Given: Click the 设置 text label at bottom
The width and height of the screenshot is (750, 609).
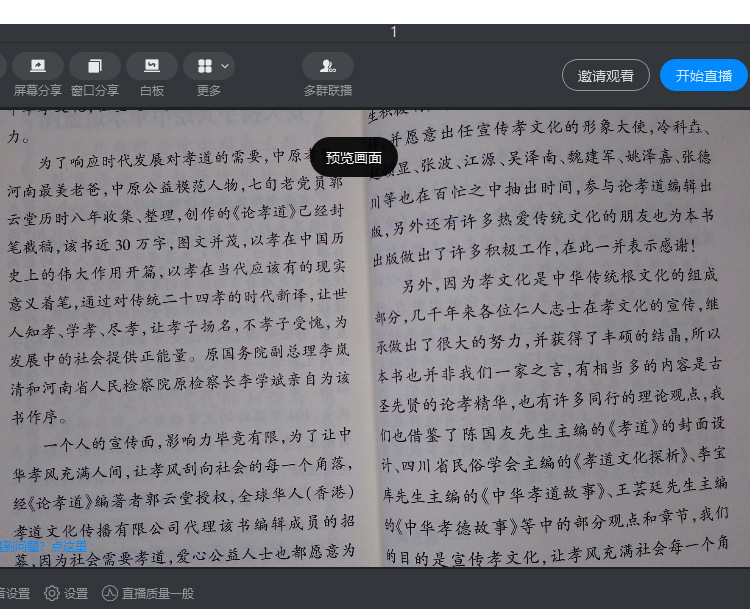Looking at the screenshot, I should click(x=76, y=593).
